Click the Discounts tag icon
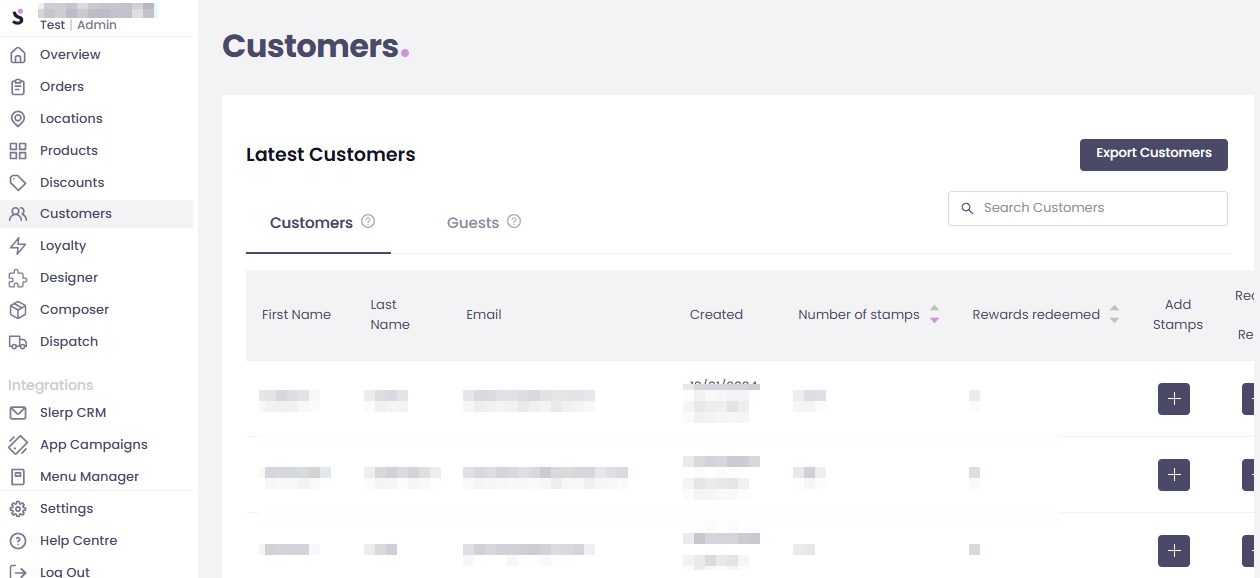This screenshot has width=1260, height=578. click(18, 183)
